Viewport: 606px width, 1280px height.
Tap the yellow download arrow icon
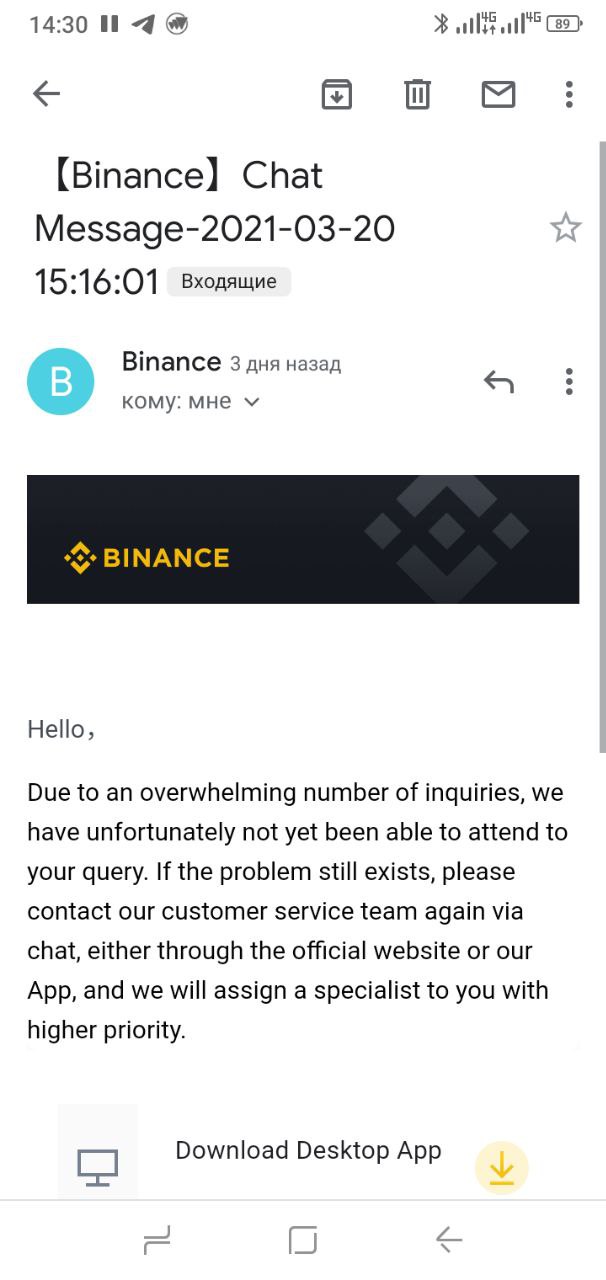[x=501, y=1168]
